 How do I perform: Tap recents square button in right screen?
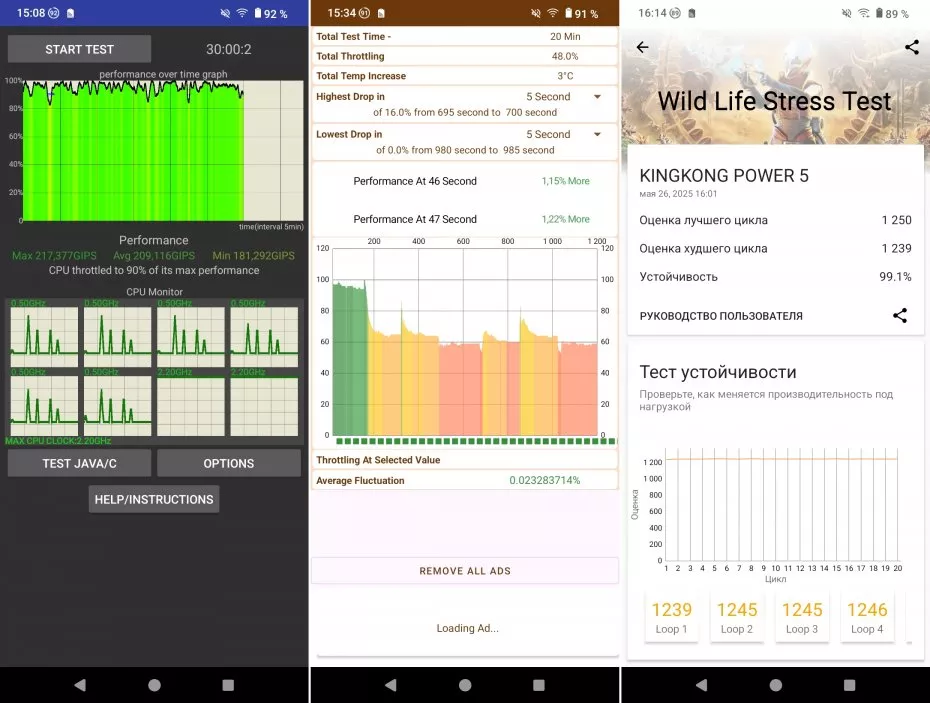click(x=849, y=685)
